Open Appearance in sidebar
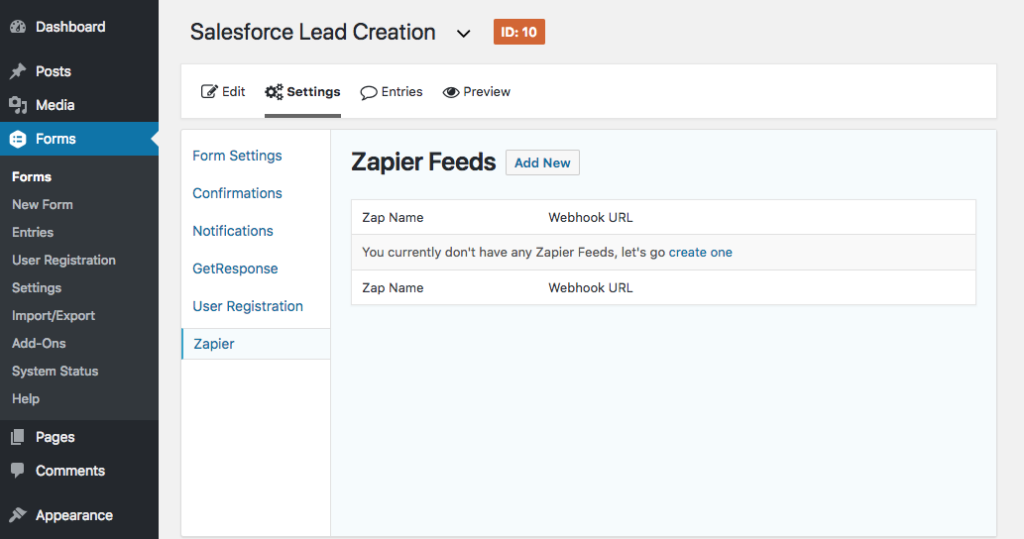The width and height of the screenshot is (1024, 539). tap(74, 515)
